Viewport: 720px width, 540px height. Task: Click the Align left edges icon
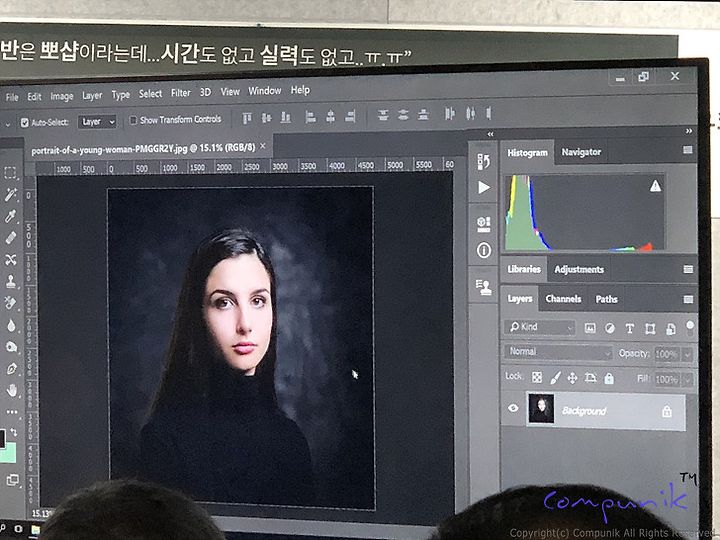point(310,117)
